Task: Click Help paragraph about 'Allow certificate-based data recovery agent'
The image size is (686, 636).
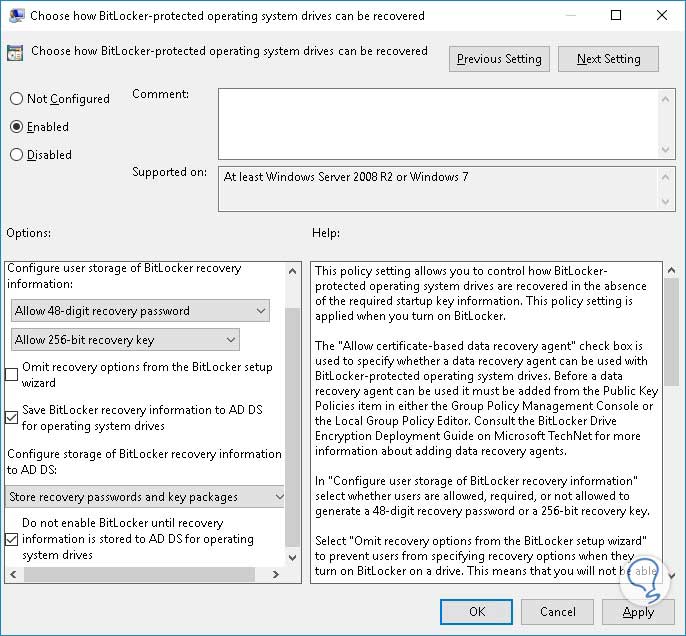Action: pyautogui.click(x=486, y=398)
